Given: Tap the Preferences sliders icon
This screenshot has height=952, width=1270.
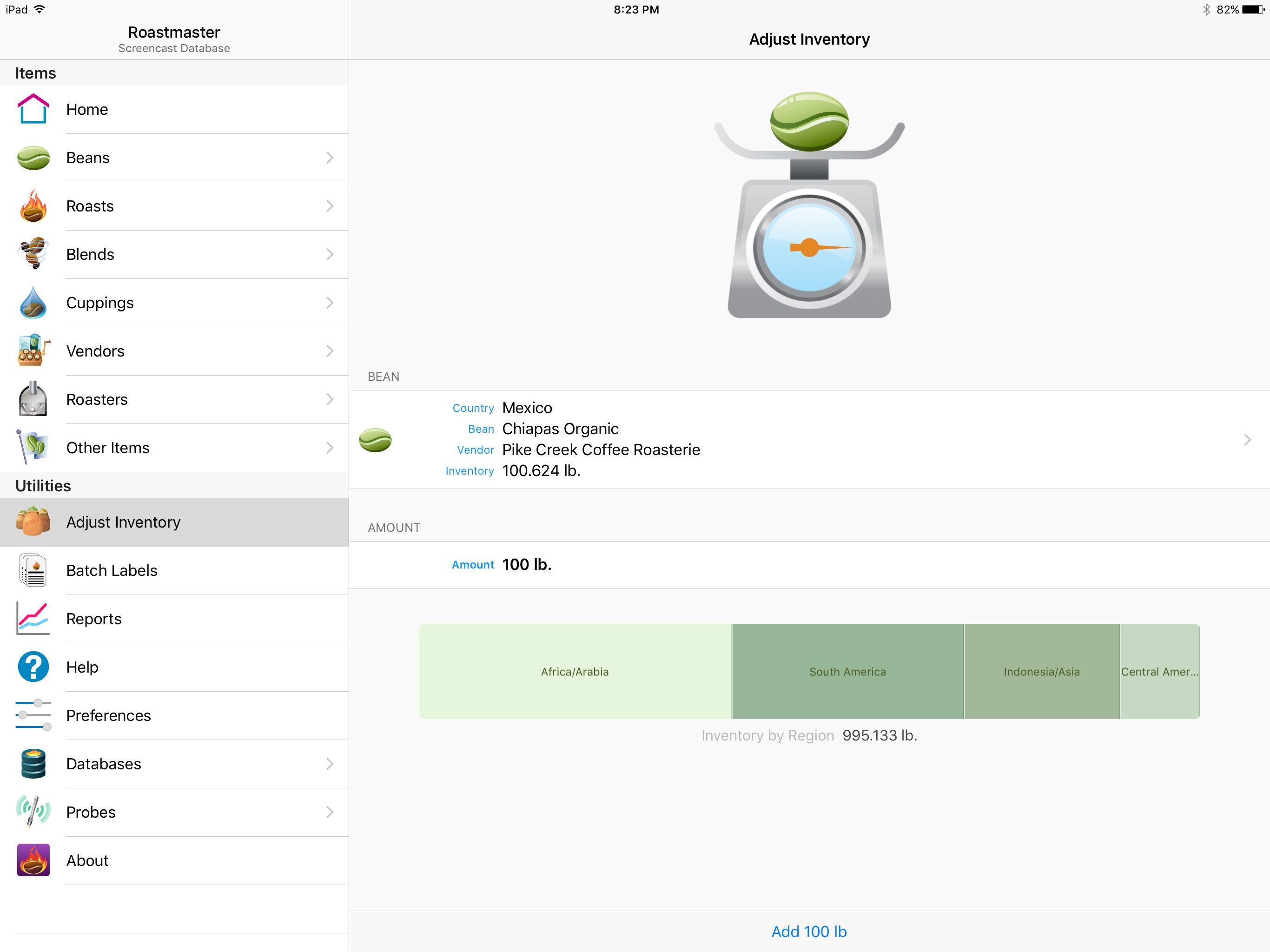Looking at the screenshot, I should (x=33, y=715).
